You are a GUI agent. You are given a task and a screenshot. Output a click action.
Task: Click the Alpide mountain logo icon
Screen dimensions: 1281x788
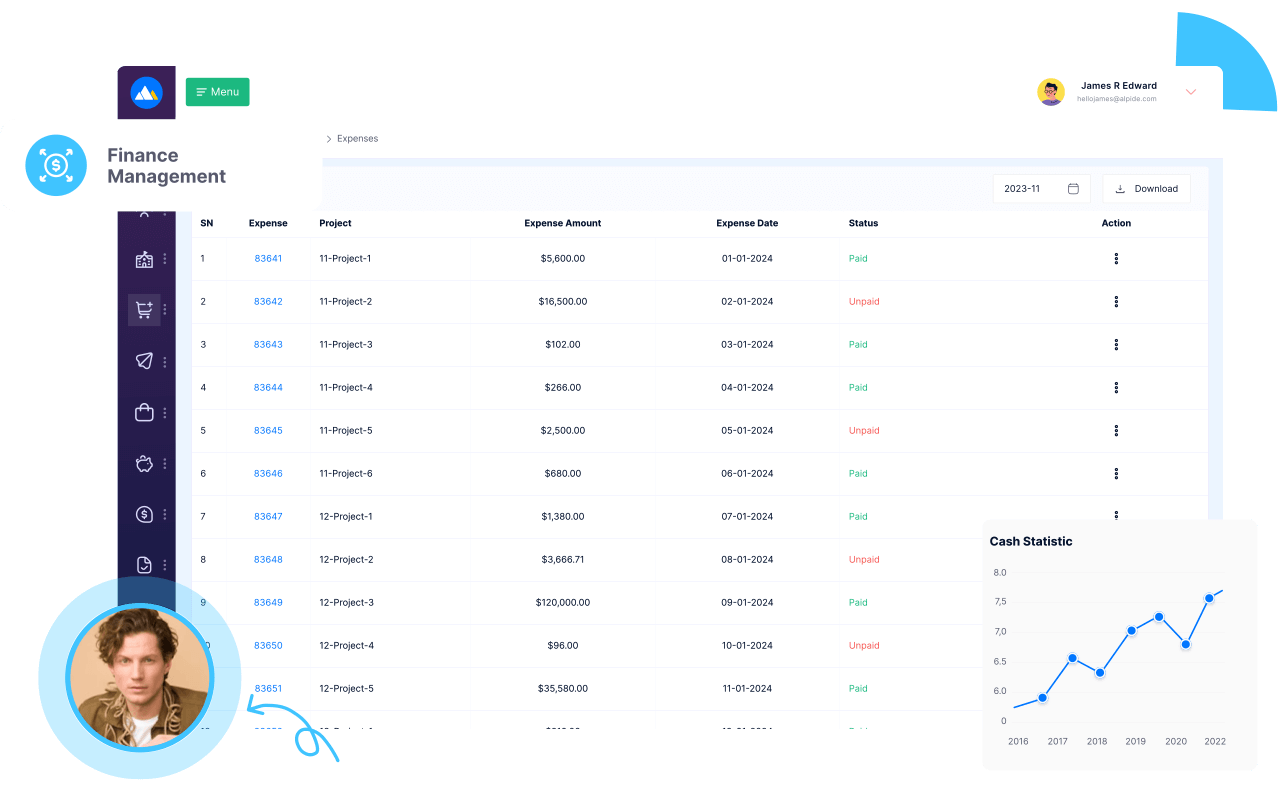pos(146,93)
